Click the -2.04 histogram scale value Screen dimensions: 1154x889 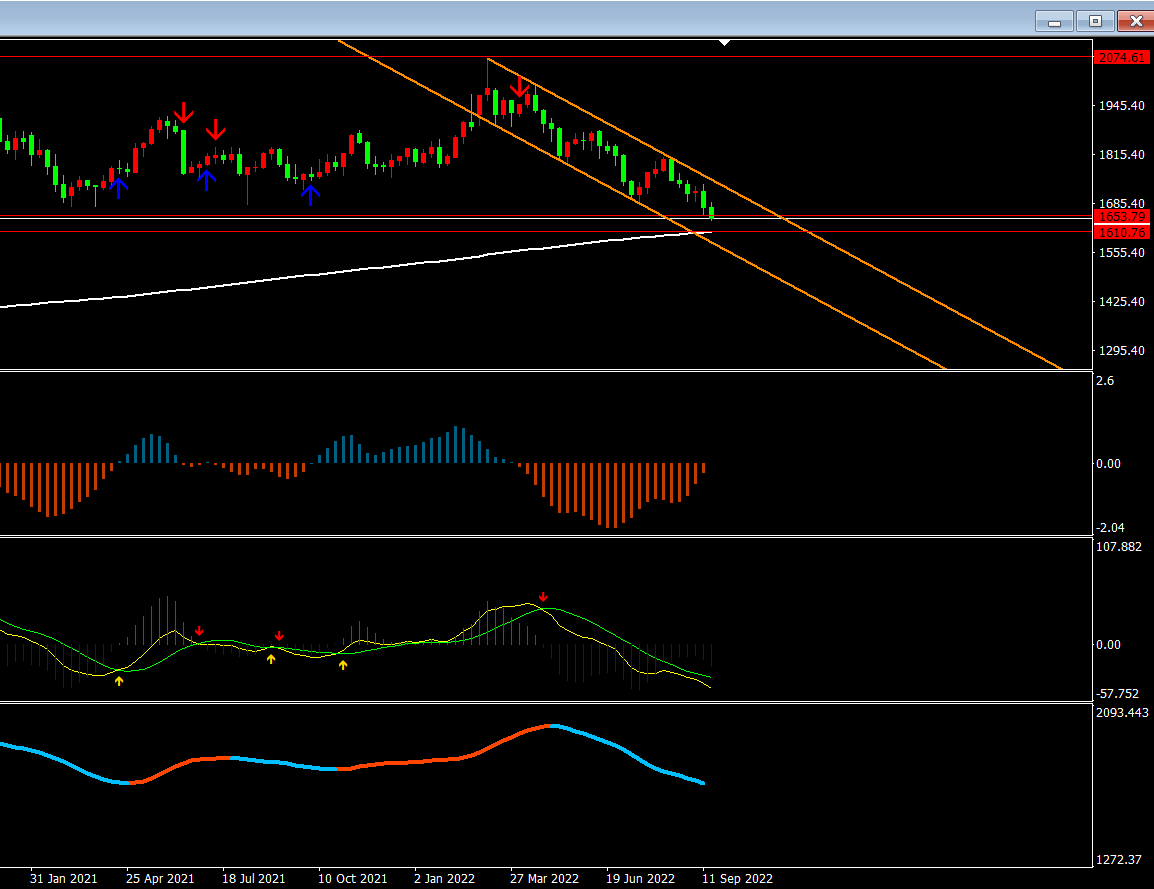[1110, 528]
